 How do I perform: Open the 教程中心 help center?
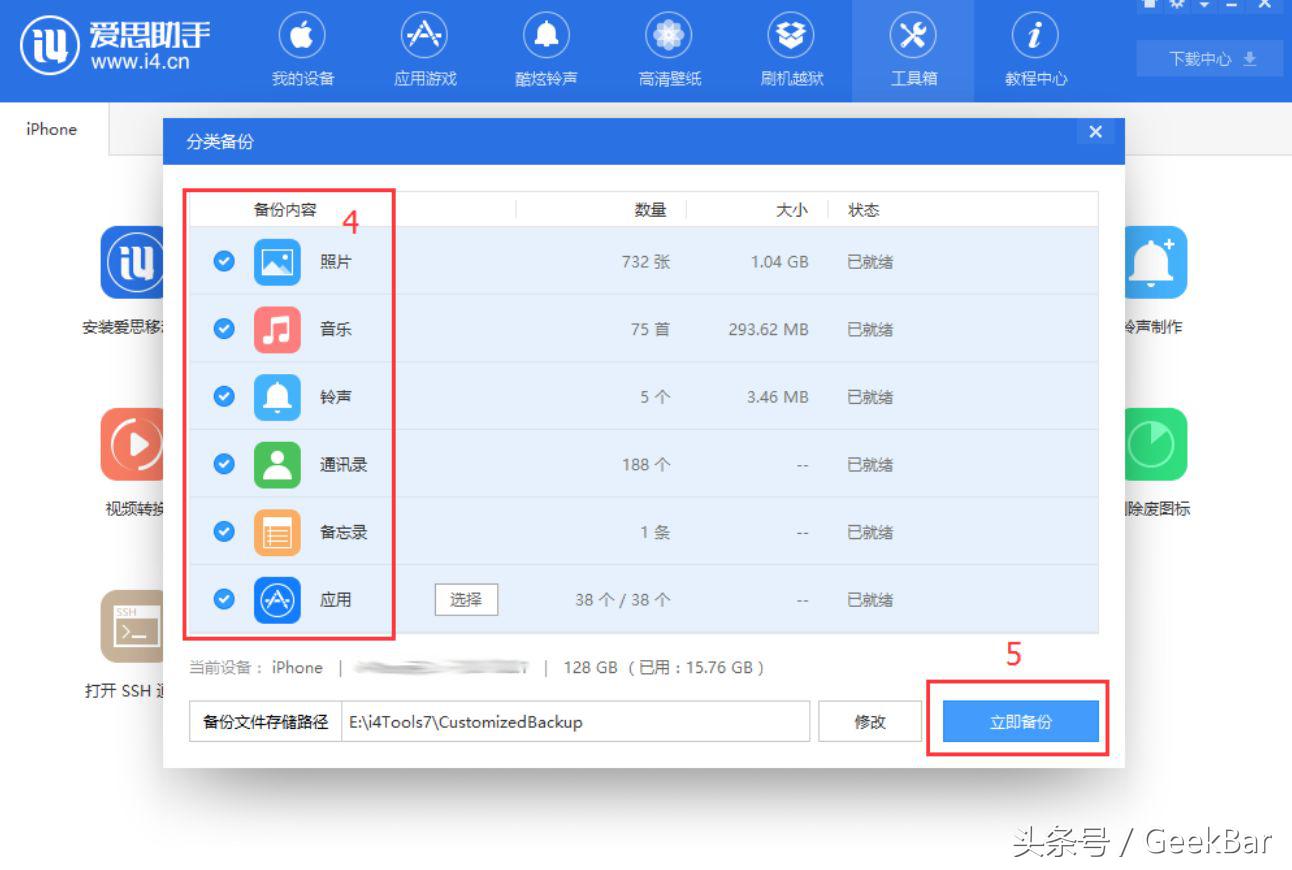pos(1035,45)
